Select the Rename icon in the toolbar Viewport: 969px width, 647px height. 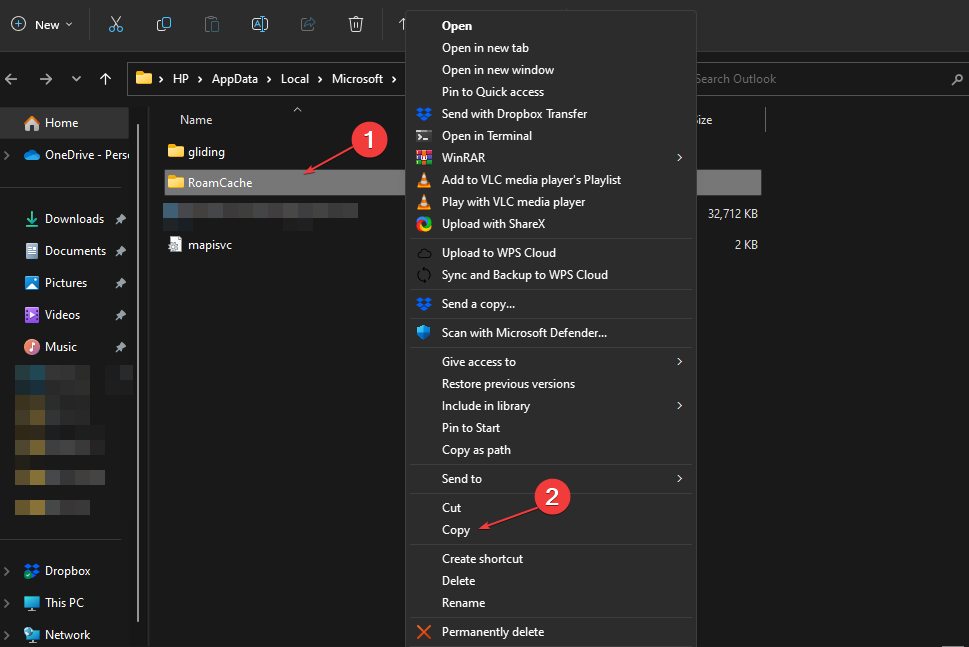pos(259,23)
